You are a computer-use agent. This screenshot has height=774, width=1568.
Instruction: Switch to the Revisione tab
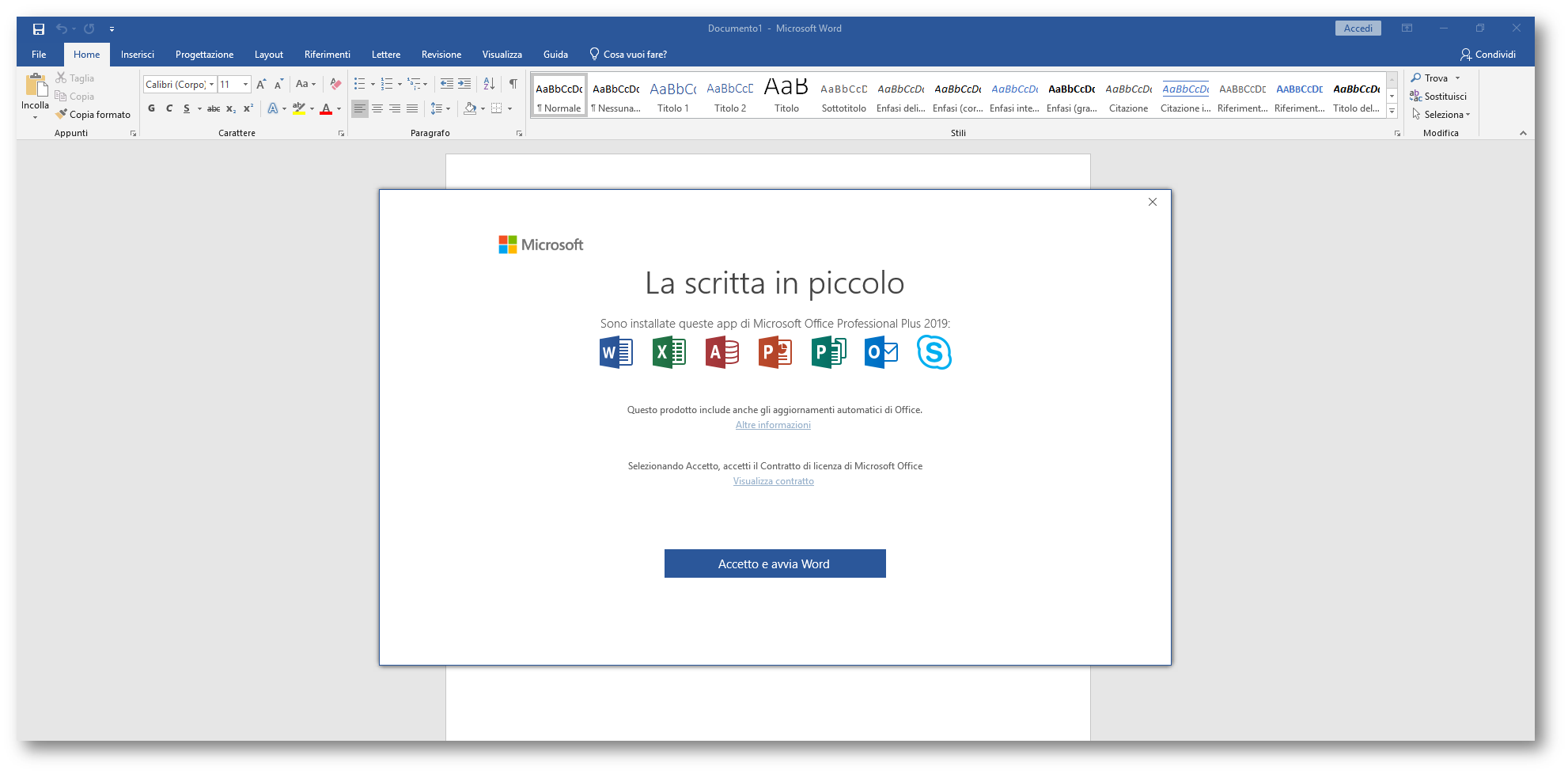pos(441,55)
